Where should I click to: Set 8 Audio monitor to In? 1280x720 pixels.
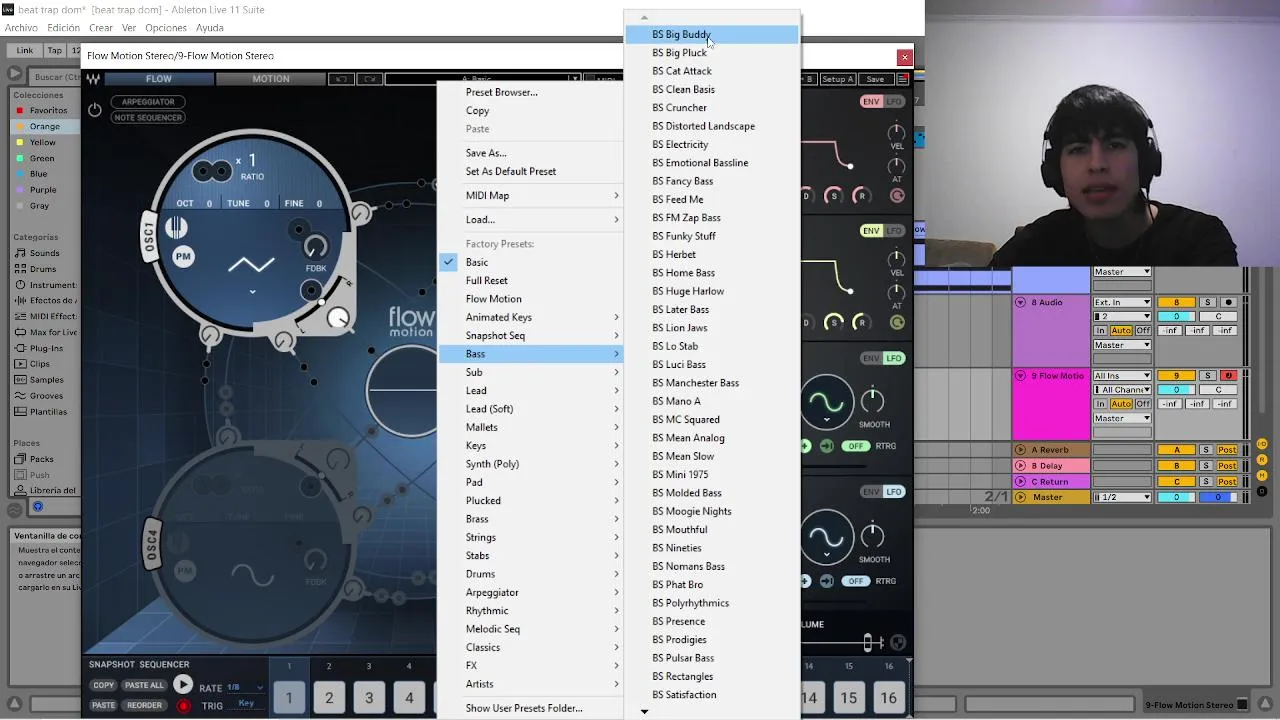(1100, 331)
